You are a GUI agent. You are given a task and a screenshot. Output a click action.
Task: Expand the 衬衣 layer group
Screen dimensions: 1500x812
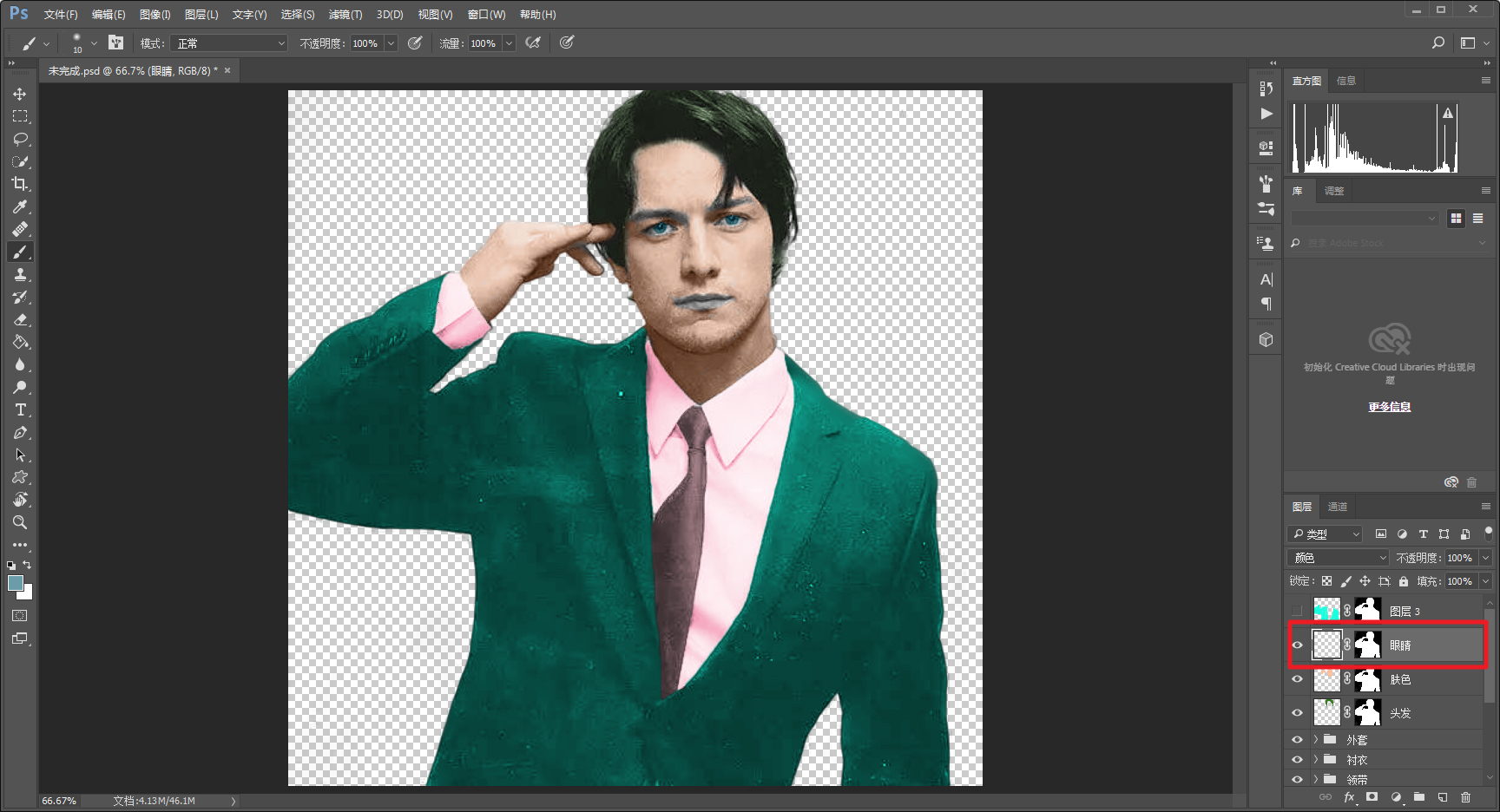(1316, 760)
